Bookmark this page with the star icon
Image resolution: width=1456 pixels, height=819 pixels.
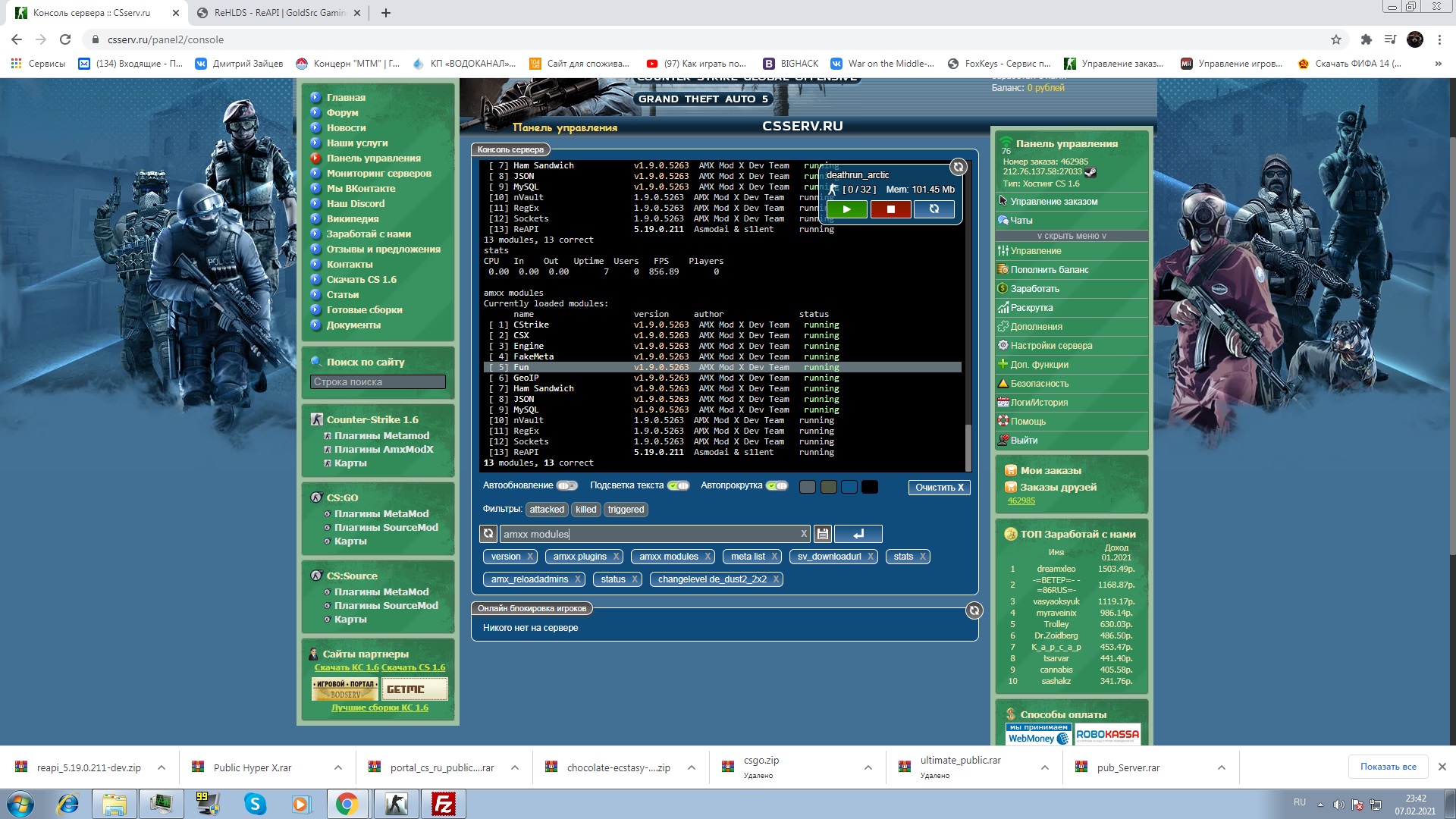click(x=1336, y=39)
